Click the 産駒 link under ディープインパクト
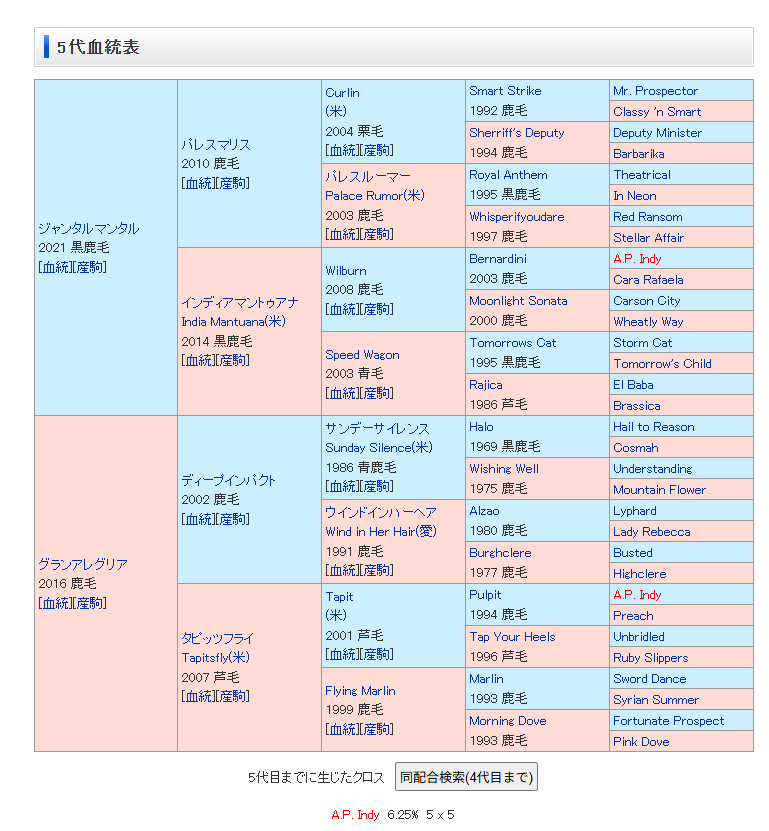 pyautogui.click(x=232, y=519)
